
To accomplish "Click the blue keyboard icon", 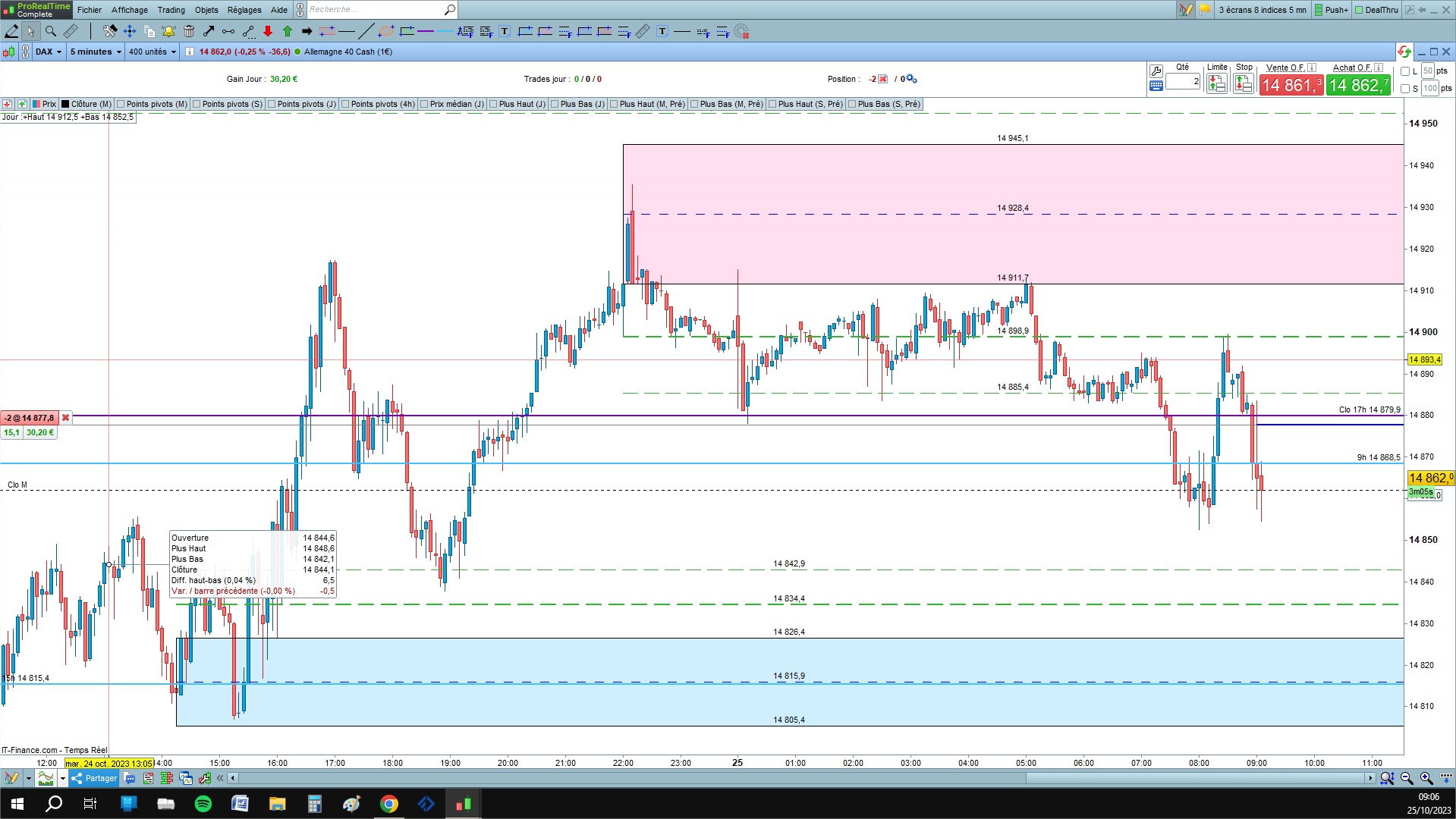I will (1156, 86).
